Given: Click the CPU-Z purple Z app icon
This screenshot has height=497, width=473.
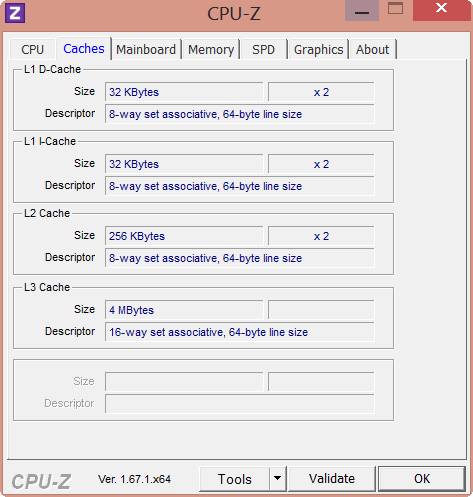Looking at the screenshot, I should 15,13.
